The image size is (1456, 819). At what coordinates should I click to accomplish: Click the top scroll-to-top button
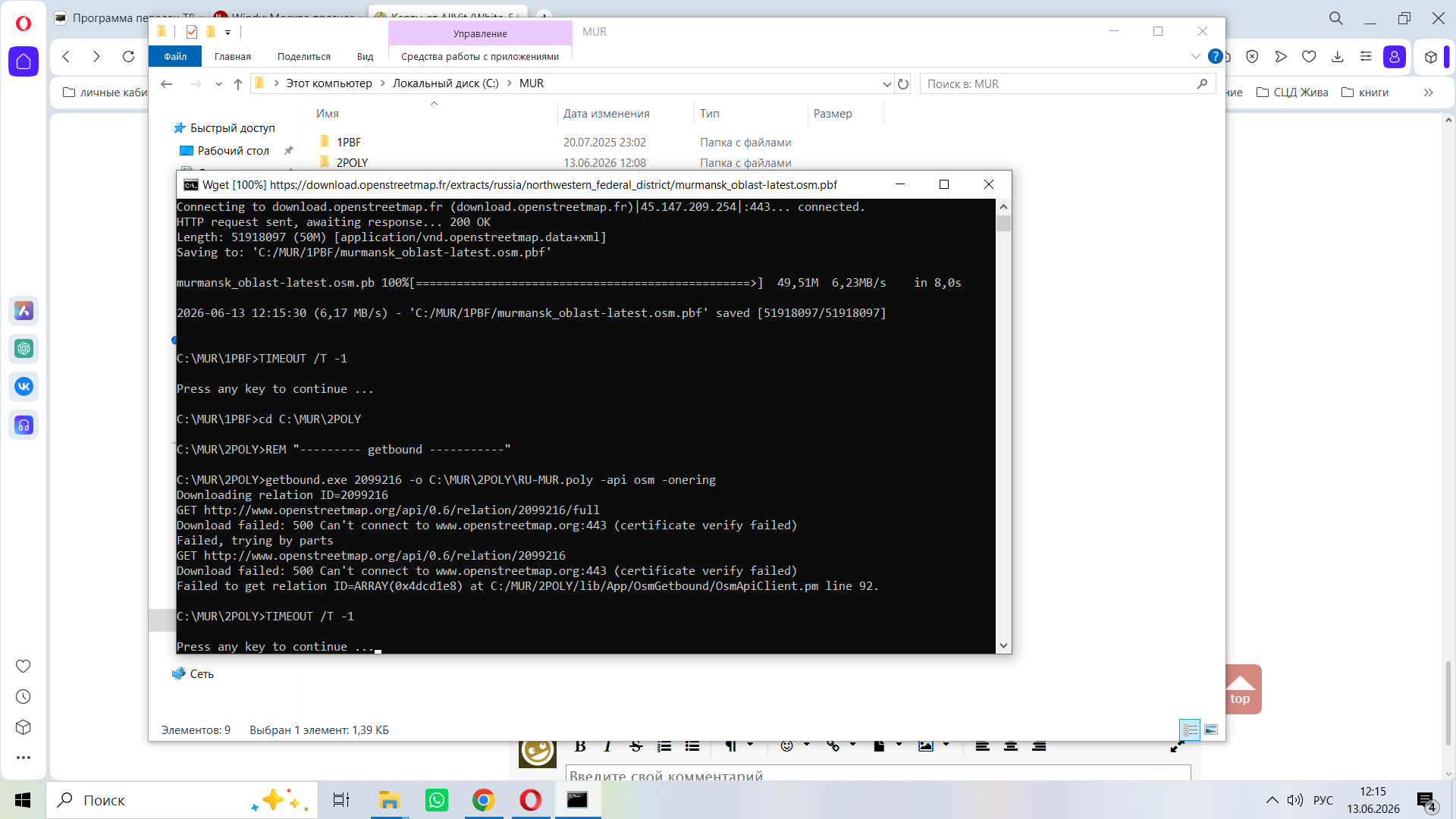1241,689
